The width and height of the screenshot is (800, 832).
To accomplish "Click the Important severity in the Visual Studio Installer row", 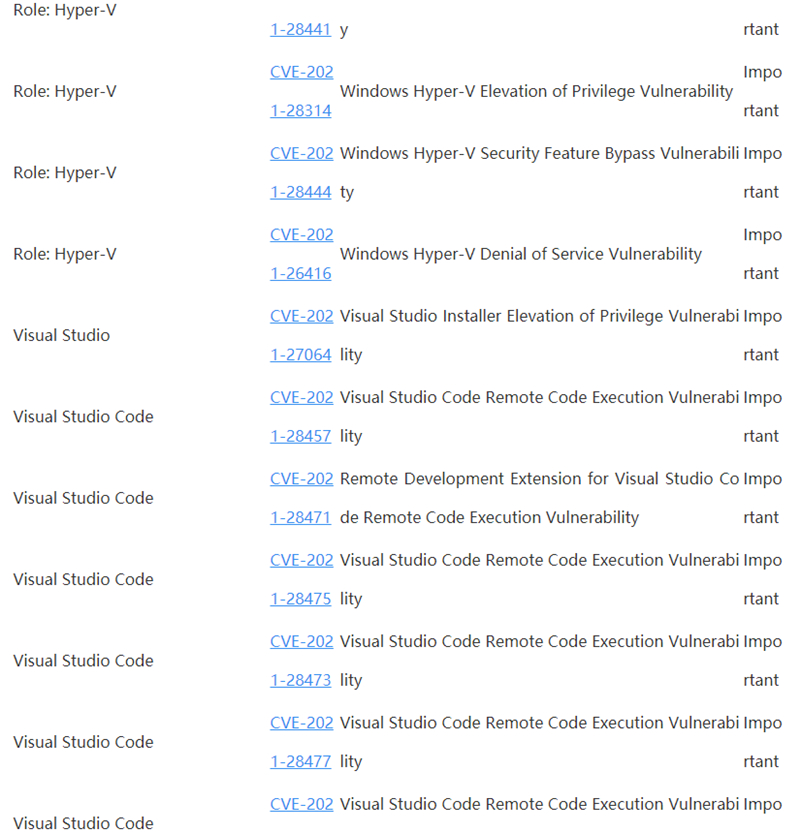I will click(762, 335).
